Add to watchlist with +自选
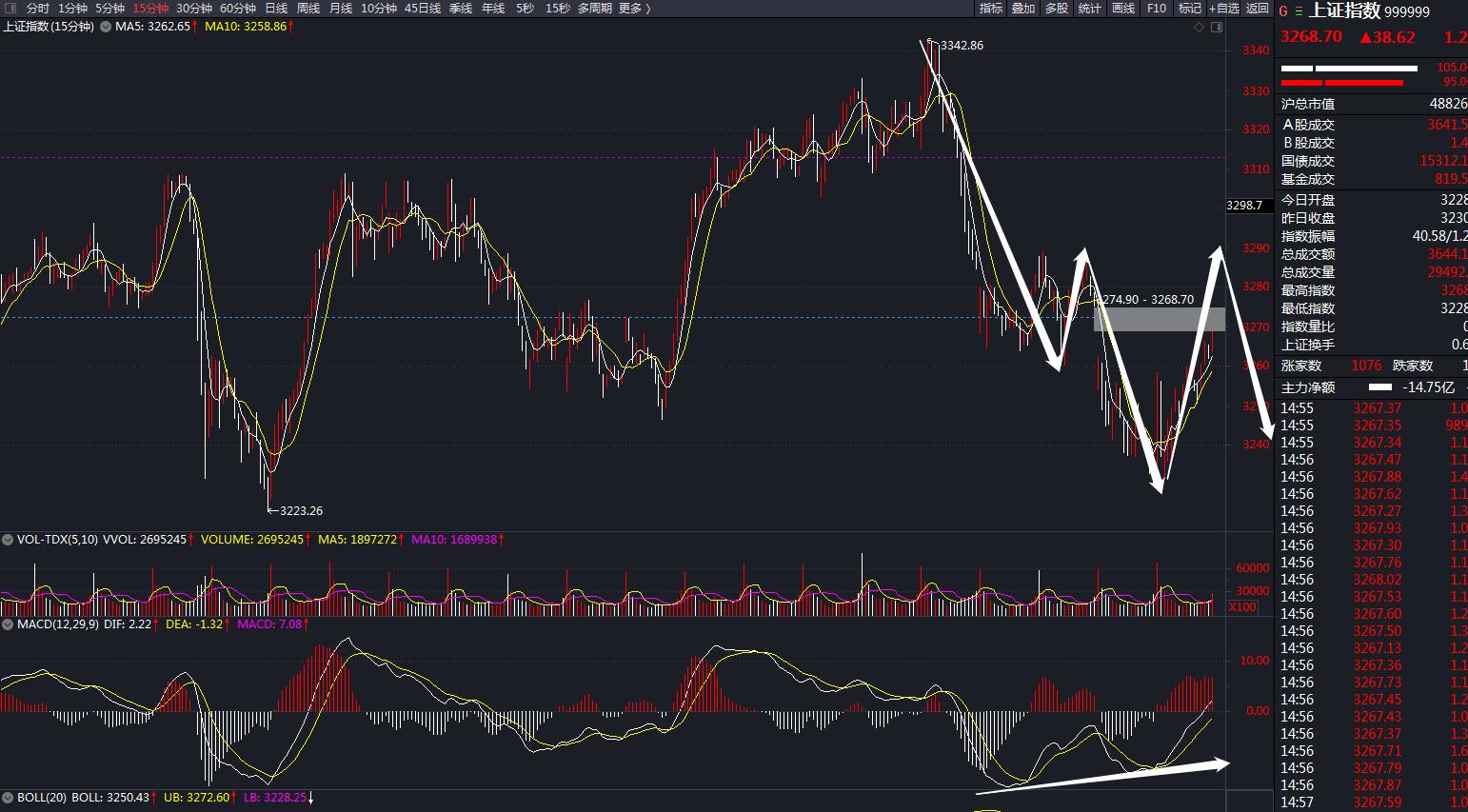The height and width of the screenshot is (812, 1468). coord(1224,8)
